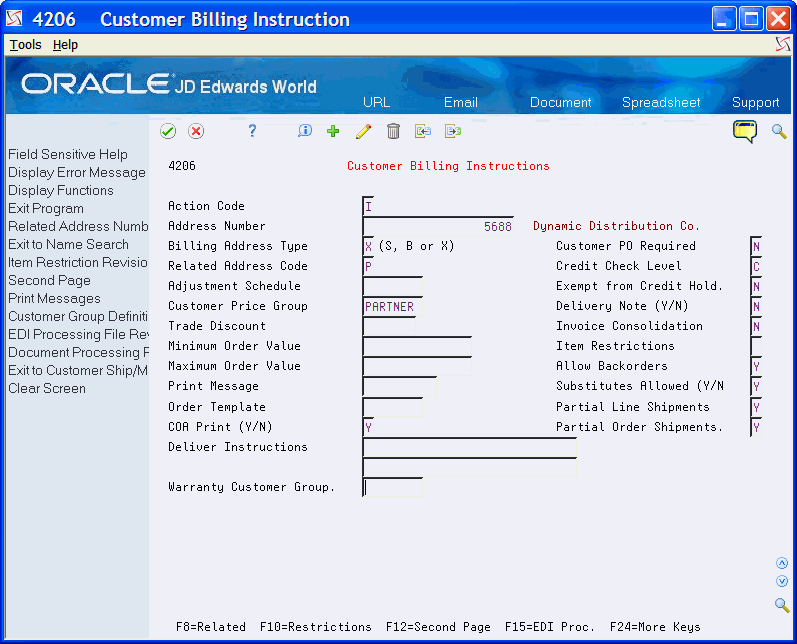The height and width of the screenshot is (644, 797).
Task: Click the Maximum Order Value field
Action: pos(417,366)
